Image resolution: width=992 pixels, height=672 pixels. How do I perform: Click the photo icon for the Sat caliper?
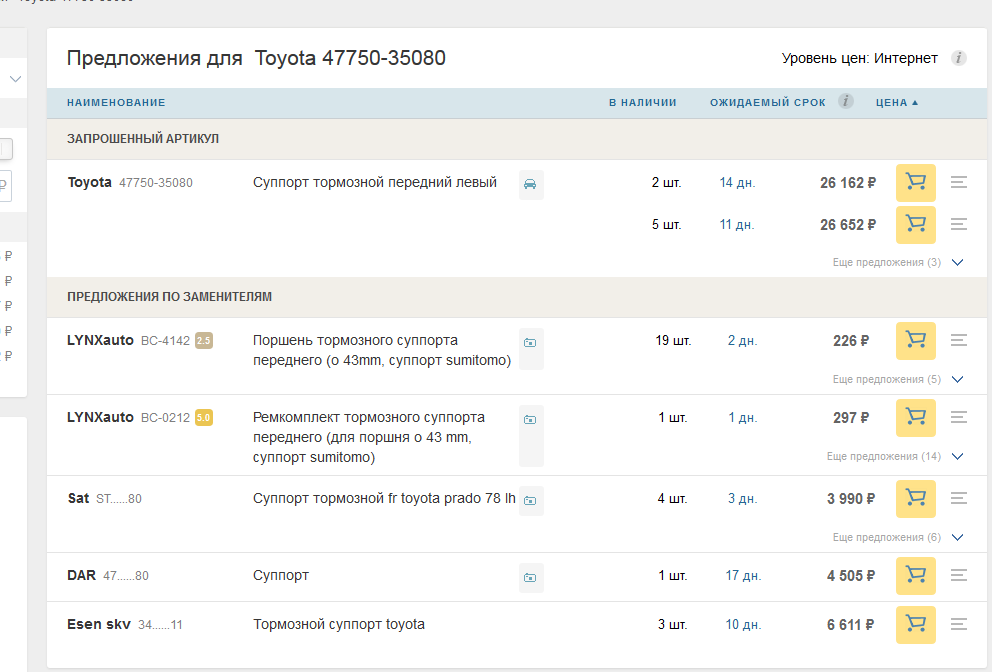[531, 501]
